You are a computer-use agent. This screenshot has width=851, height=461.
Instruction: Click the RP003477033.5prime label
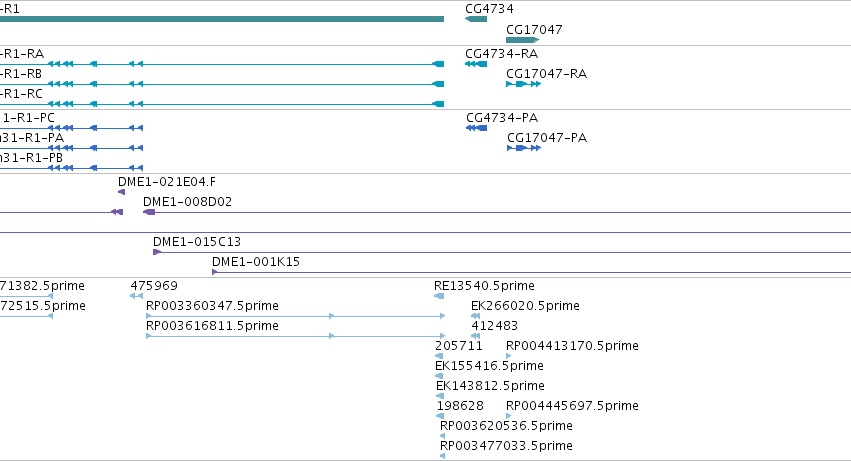(x=506, y=446)
